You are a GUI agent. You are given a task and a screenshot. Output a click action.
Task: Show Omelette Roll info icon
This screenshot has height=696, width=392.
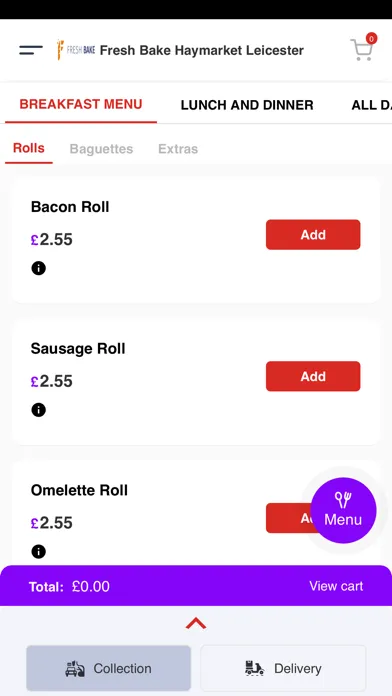coord(39,551)
